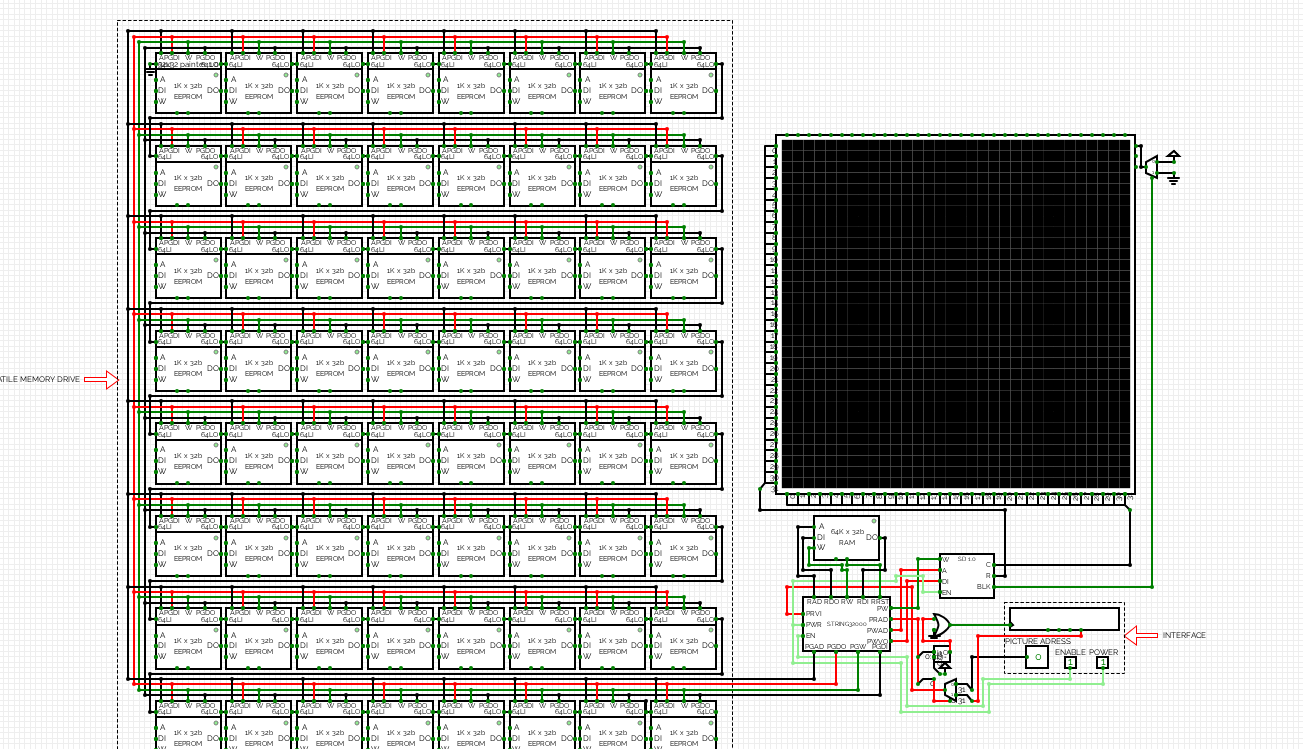This screenshot has width=1303, height=749.
Task: Click the RRST pin on STRING32000
Action: tap(880, 598)
